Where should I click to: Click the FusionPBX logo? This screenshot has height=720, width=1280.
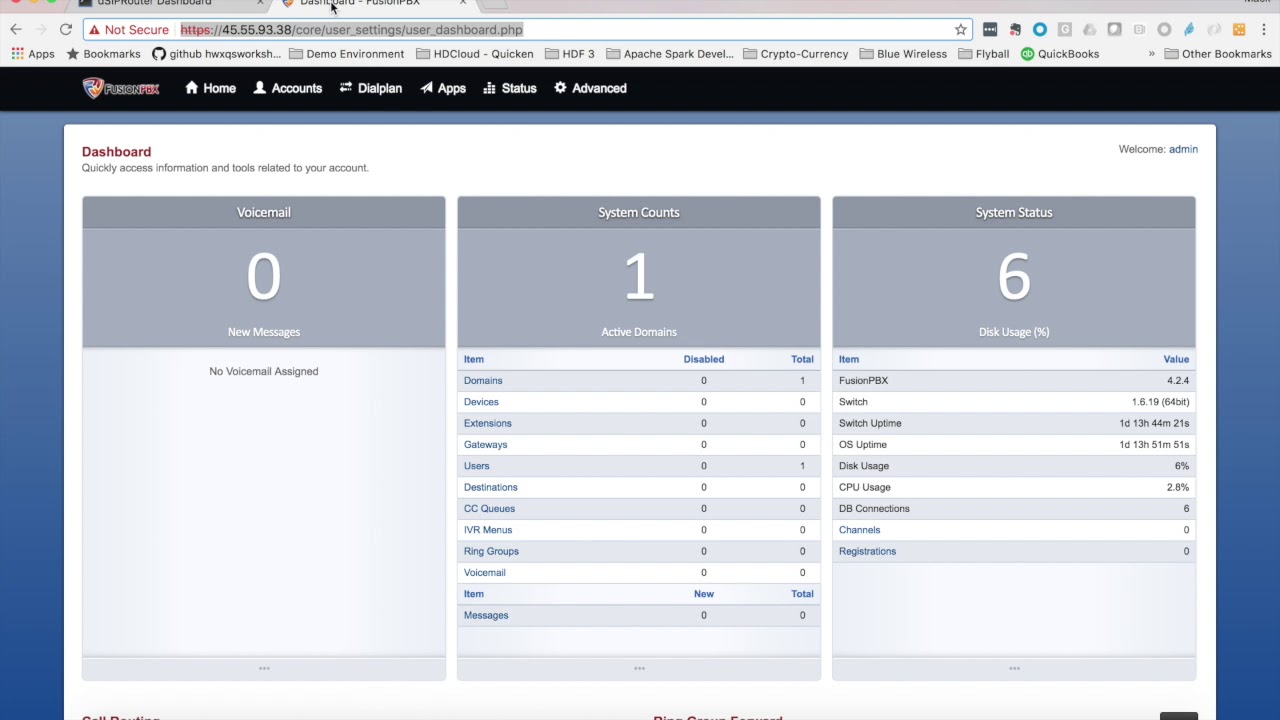(121, 88)
